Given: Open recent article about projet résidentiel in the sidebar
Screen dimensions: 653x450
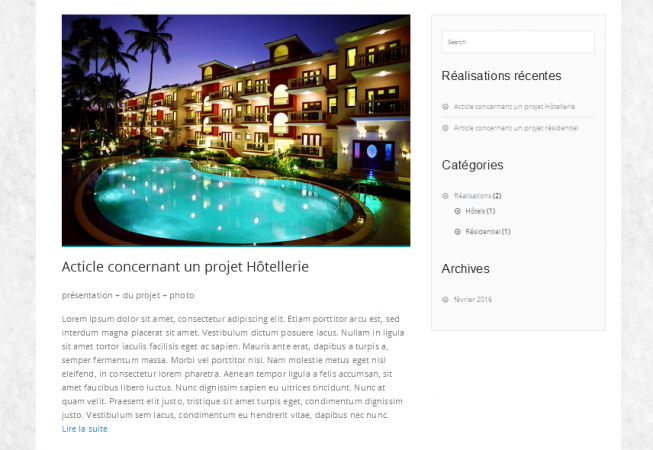Looking at the screenshot, I should tap(516, 128).
